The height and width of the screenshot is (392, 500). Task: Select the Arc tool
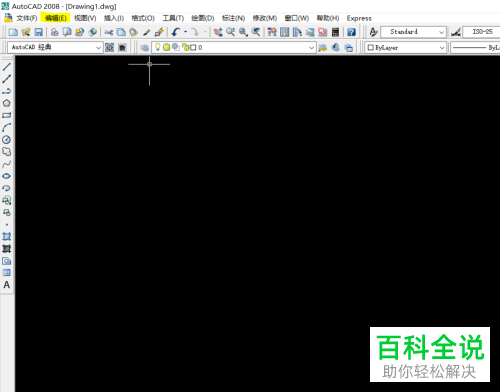point(7,127)
